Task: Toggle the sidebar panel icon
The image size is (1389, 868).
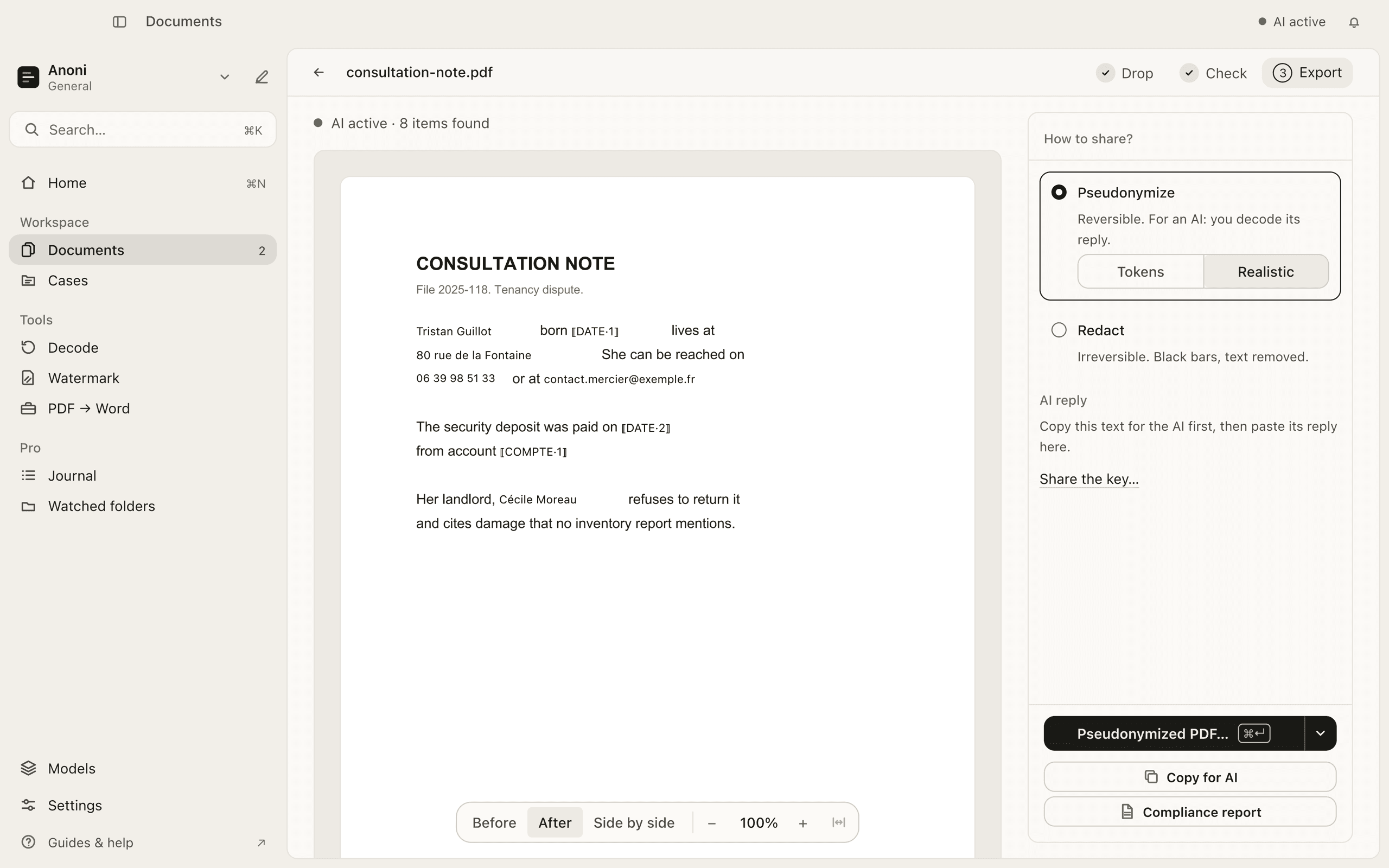Action: (x=119, y=22)
